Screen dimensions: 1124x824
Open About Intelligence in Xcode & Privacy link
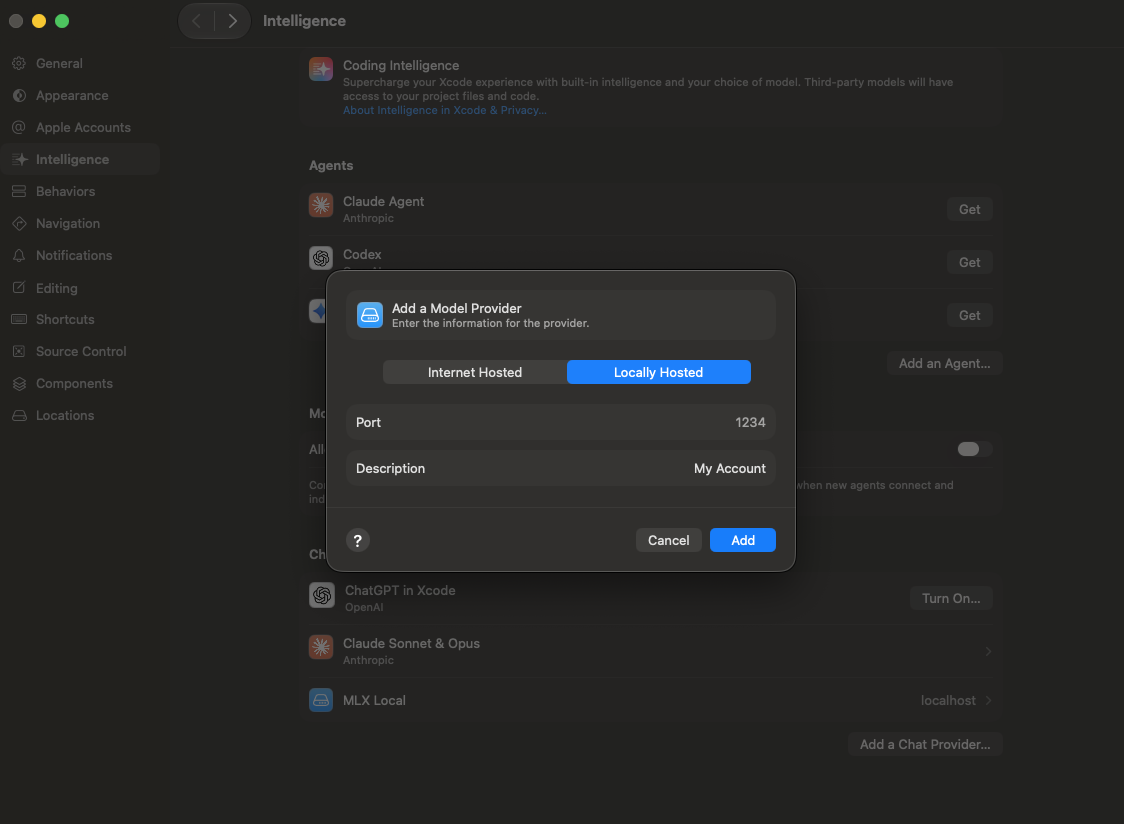click(x=444, y=110)
